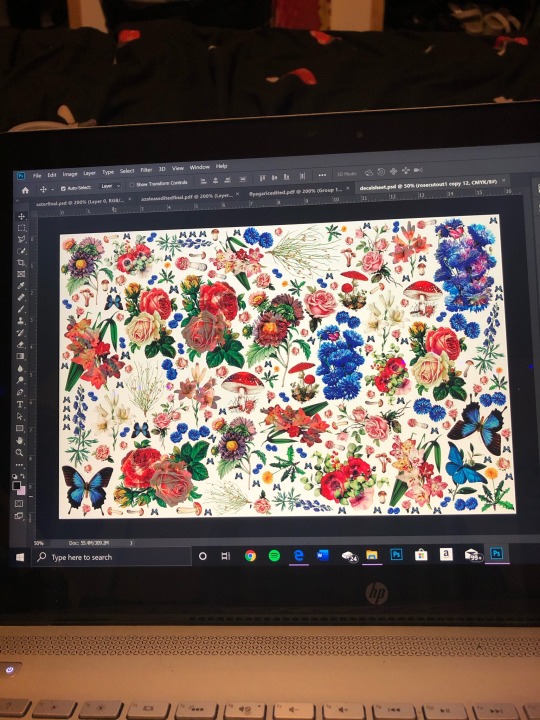Switch to the flyagaricedited.pdf document tab
Image resolution: width=540 pixels, height=720 pixels.
pyautogui.click(x=296, y=191)
